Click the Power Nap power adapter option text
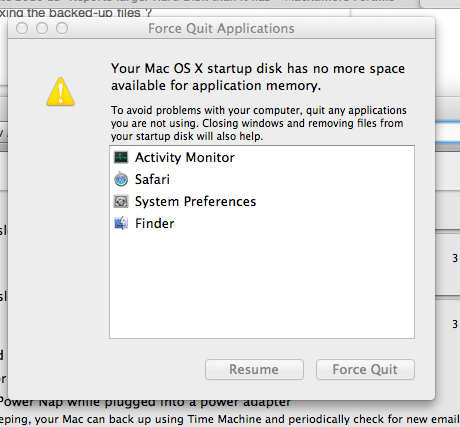Viewport: 460px width, 427px height. pos(145,403)
